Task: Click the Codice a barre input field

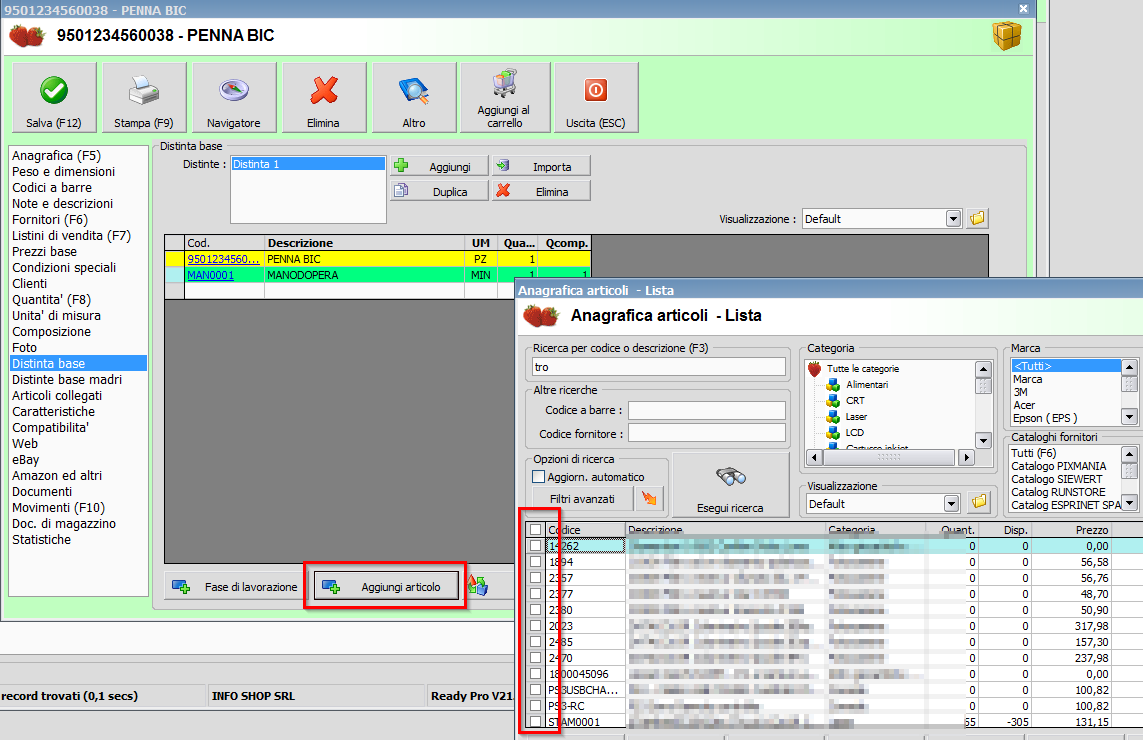Action: pos(706,410)
